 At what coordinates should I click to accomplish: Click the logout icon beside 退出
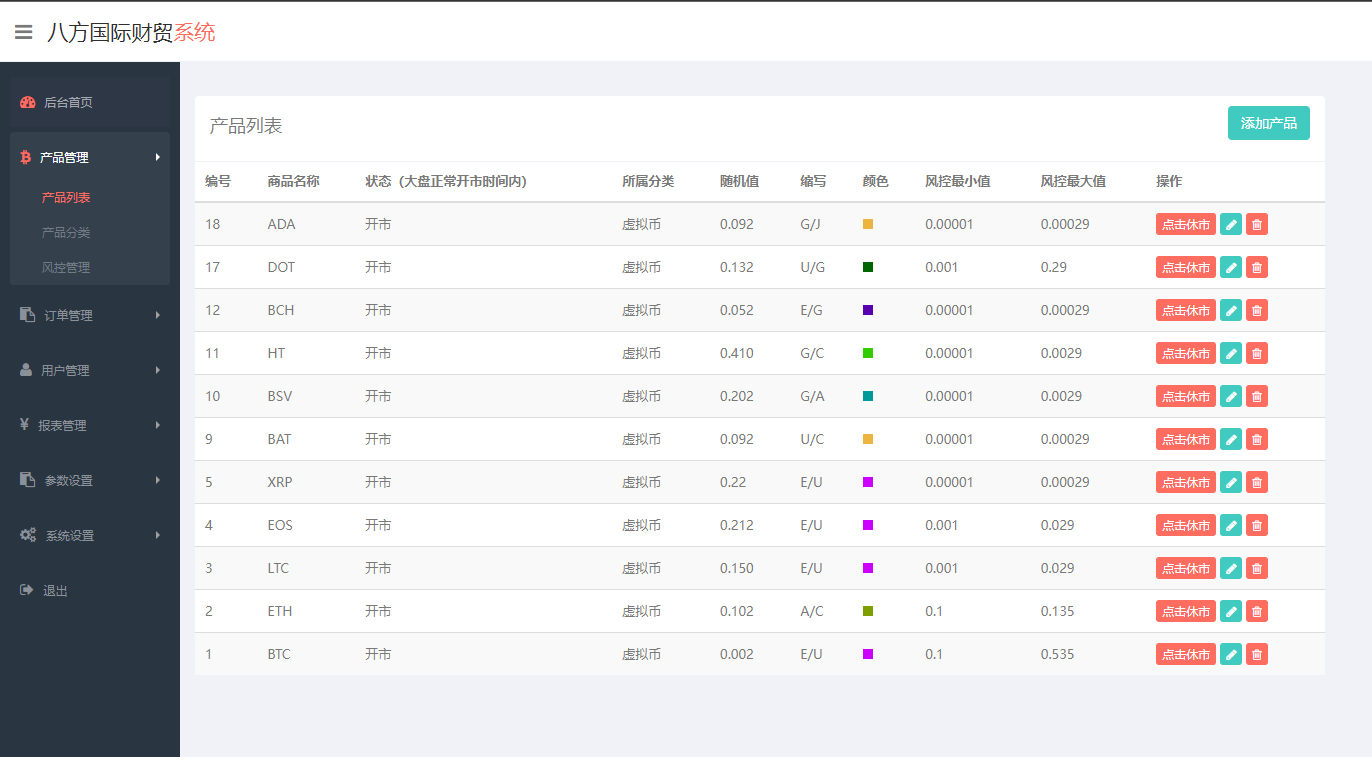pos(27,590)
